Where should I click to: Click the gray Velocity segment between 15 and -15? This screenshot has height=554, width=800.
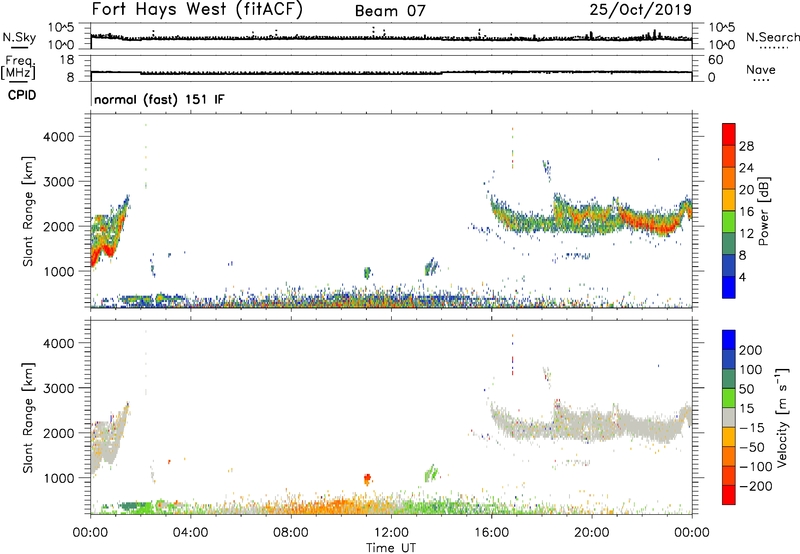coord(729,417)
